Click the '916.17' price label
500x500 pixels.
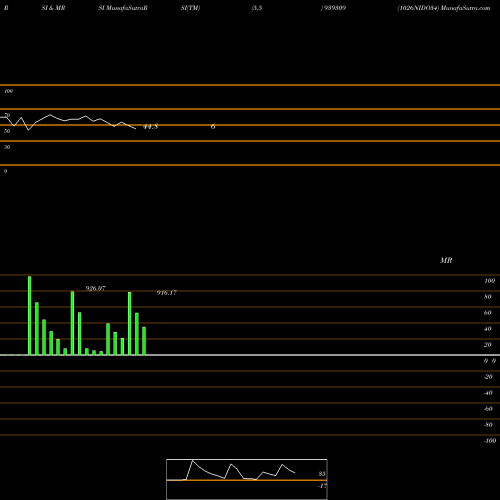pos(167,293)
